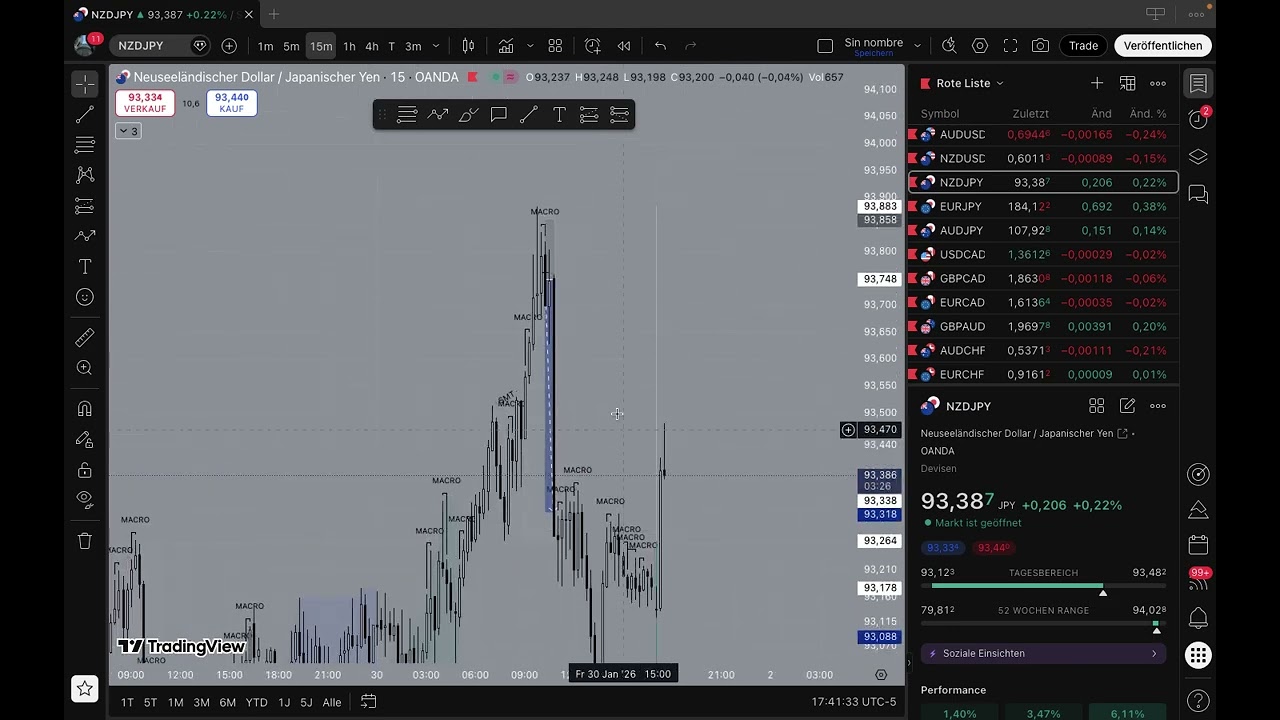
Task: Open the chats panel in right sidebar
Action: pyautogui.click(x=1198, y=194)
